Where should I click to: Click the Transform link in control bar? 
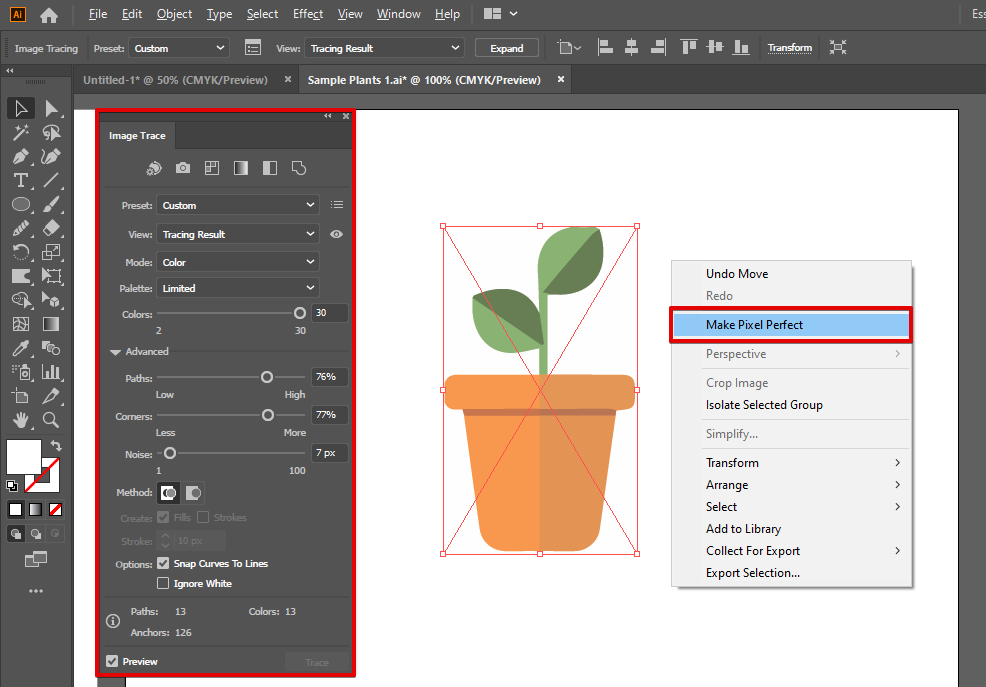pyautogui.click(x=790, y=48)
